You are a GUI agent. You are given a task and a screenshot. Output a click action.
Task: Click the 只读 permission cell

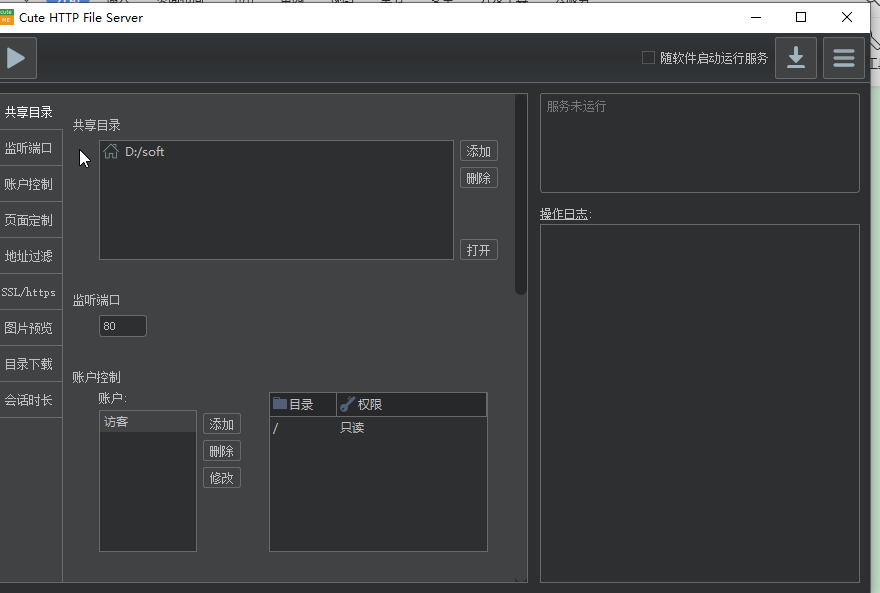click(x=411, y=428)
